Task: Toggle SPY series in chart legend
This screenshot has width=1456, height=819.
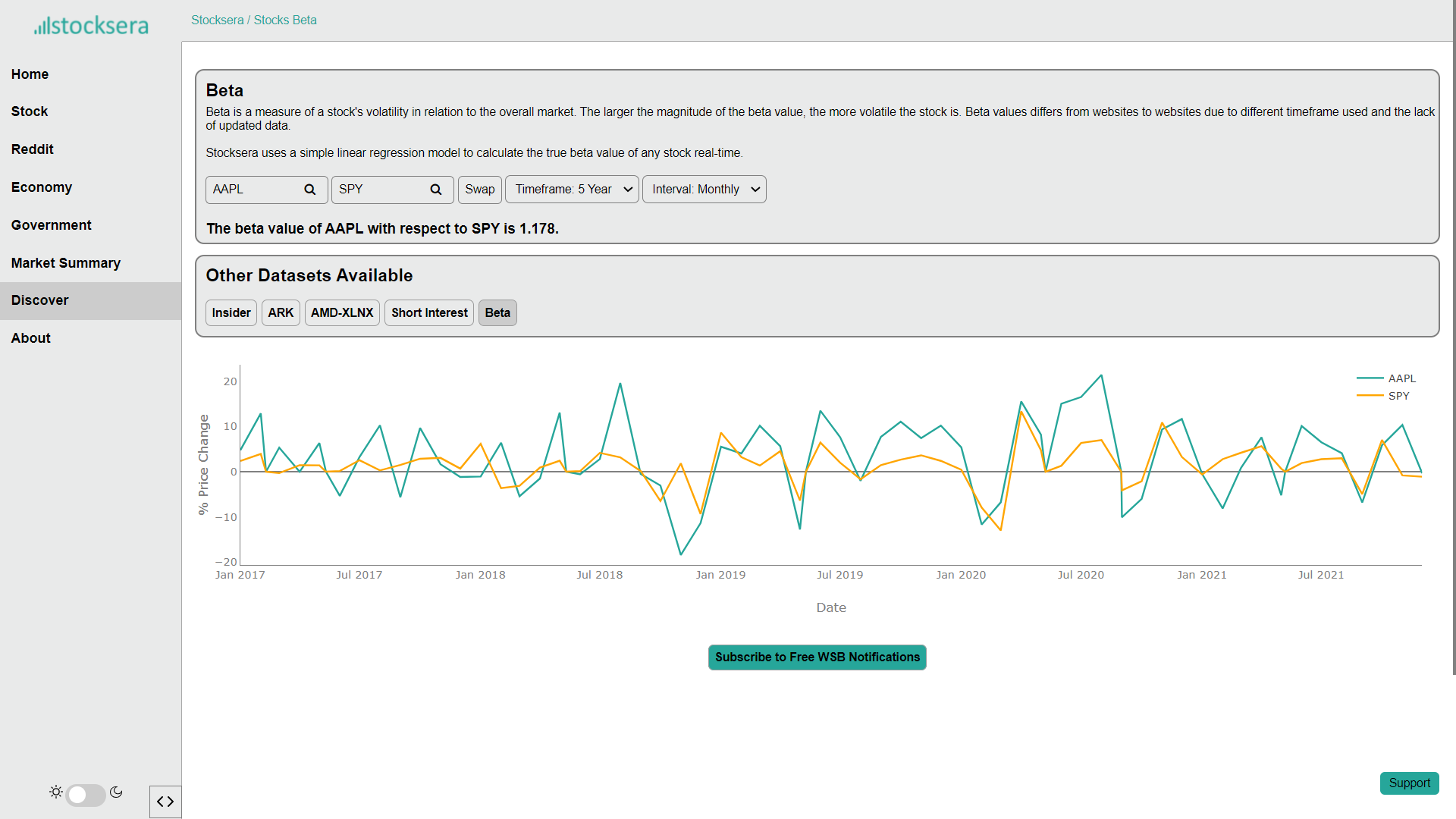Action: pos(1398,396)
